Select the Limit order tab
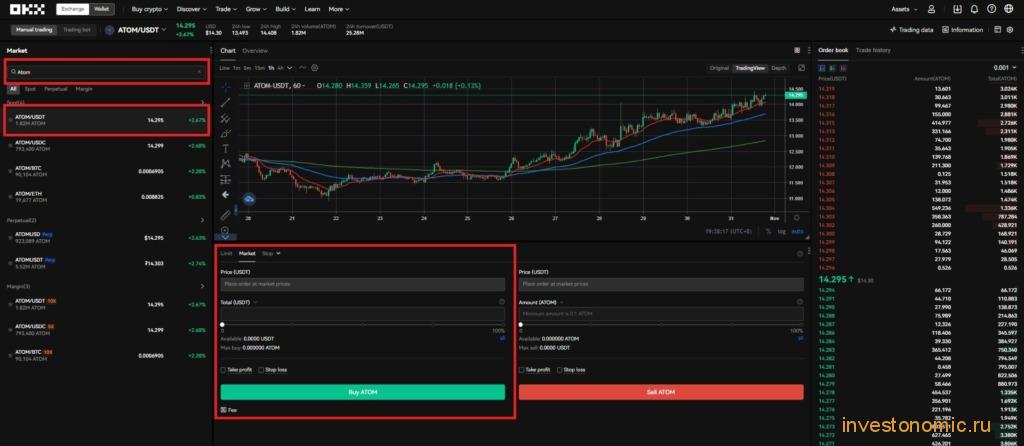The image size is (1024, 446). tap(226, 253)
